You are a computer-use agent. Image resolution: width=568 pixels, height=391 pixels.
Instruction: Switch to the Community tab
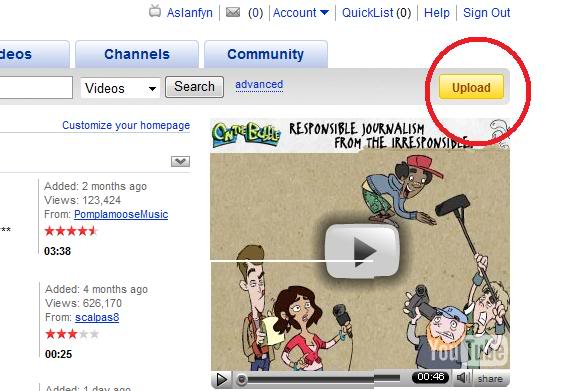click(266, 54)
